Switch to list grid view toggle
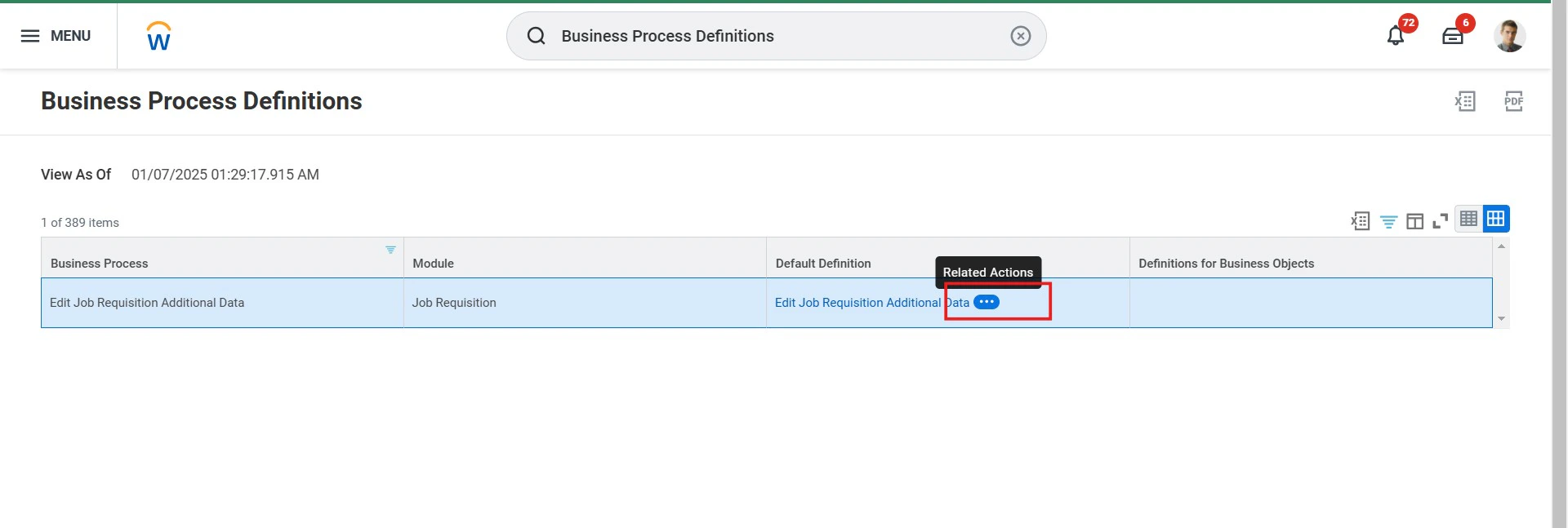1568x528 pixels. [x=1468, y=219]
